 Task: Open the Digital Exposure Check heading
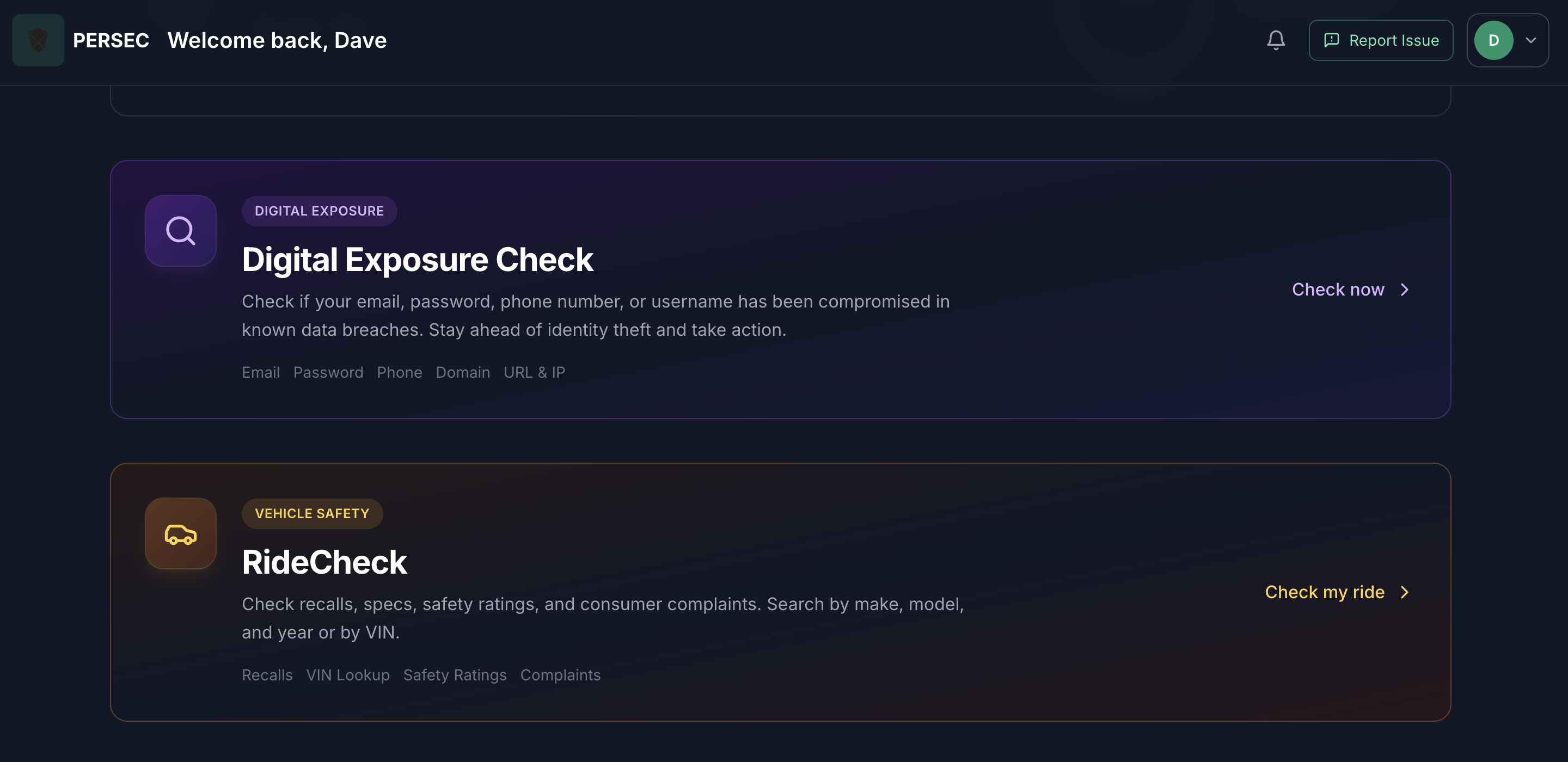(417, 260)
